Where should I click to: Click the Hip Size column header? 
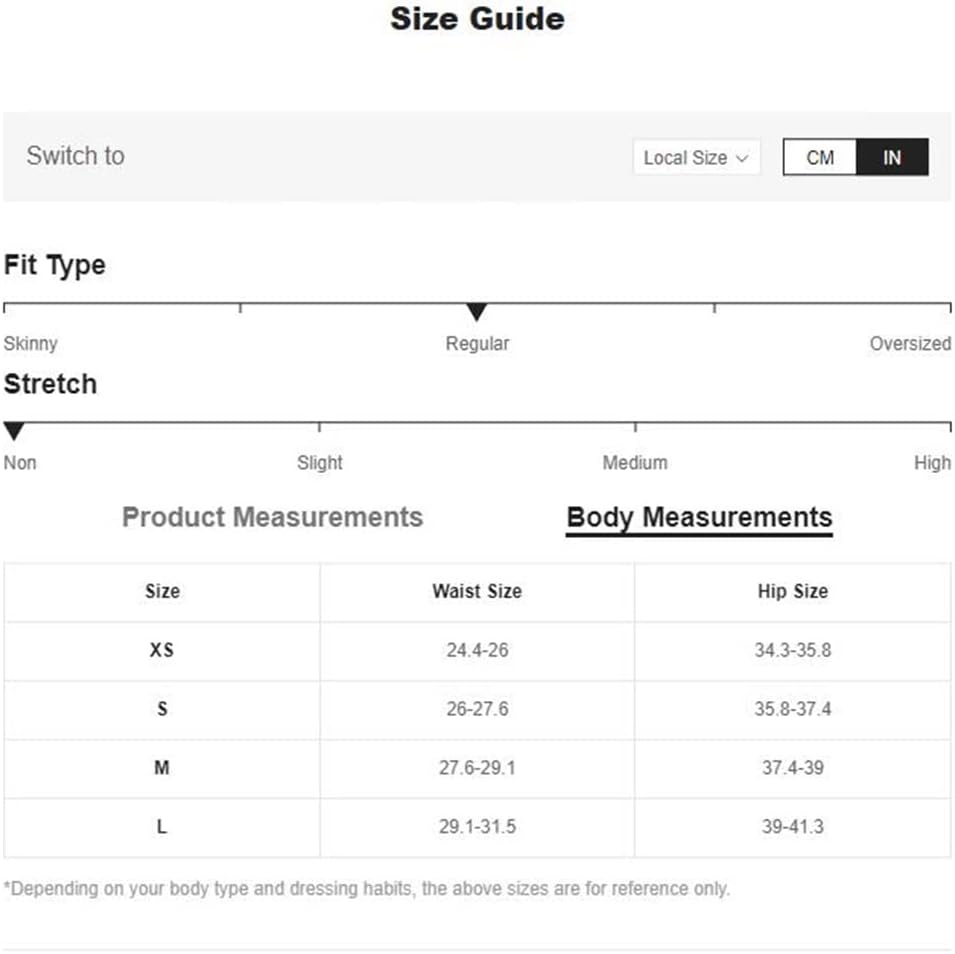pos(792,591)
